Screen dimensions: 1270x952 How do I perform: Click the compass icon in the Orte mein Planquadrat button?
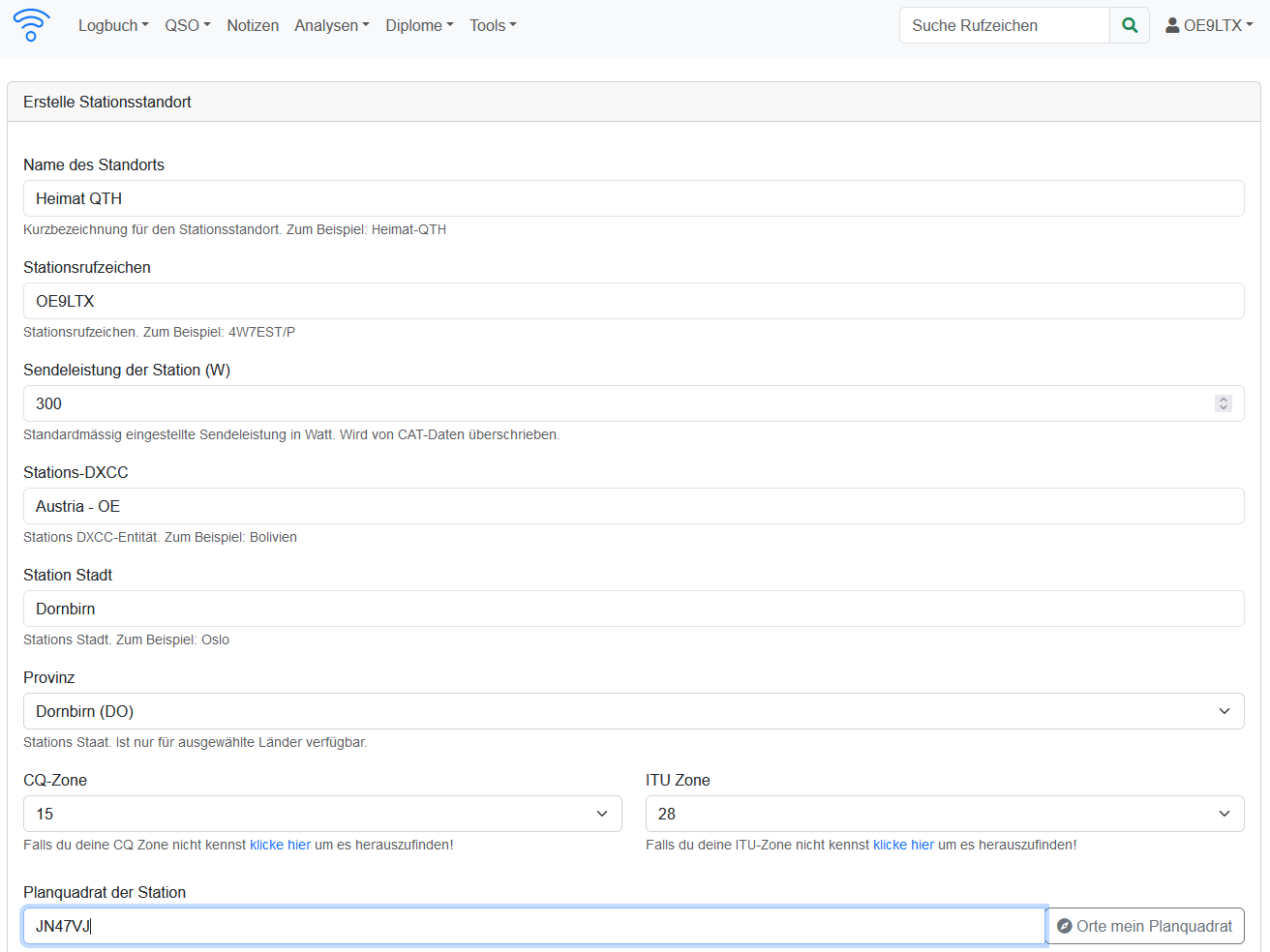pyautogui.click(x=1065, y=926)
